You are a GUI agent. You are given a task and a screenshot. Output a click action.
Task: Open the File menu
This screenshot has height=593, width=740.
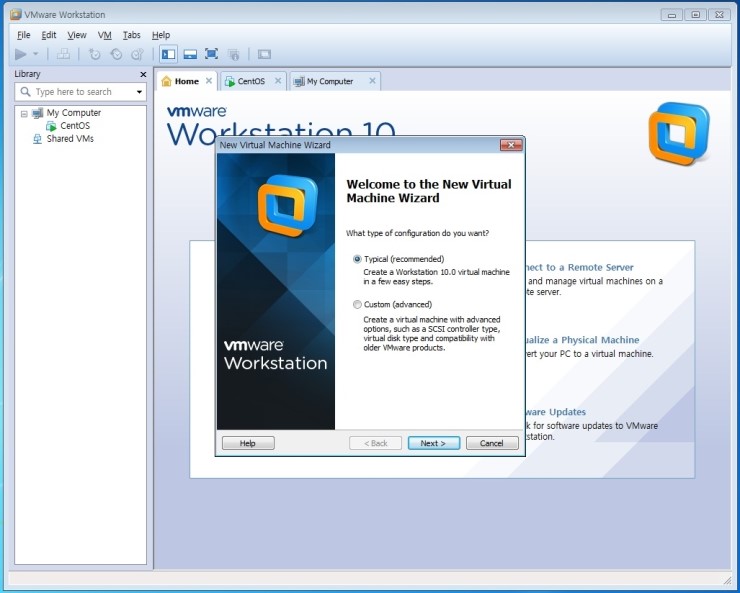(x=24, y=35)
